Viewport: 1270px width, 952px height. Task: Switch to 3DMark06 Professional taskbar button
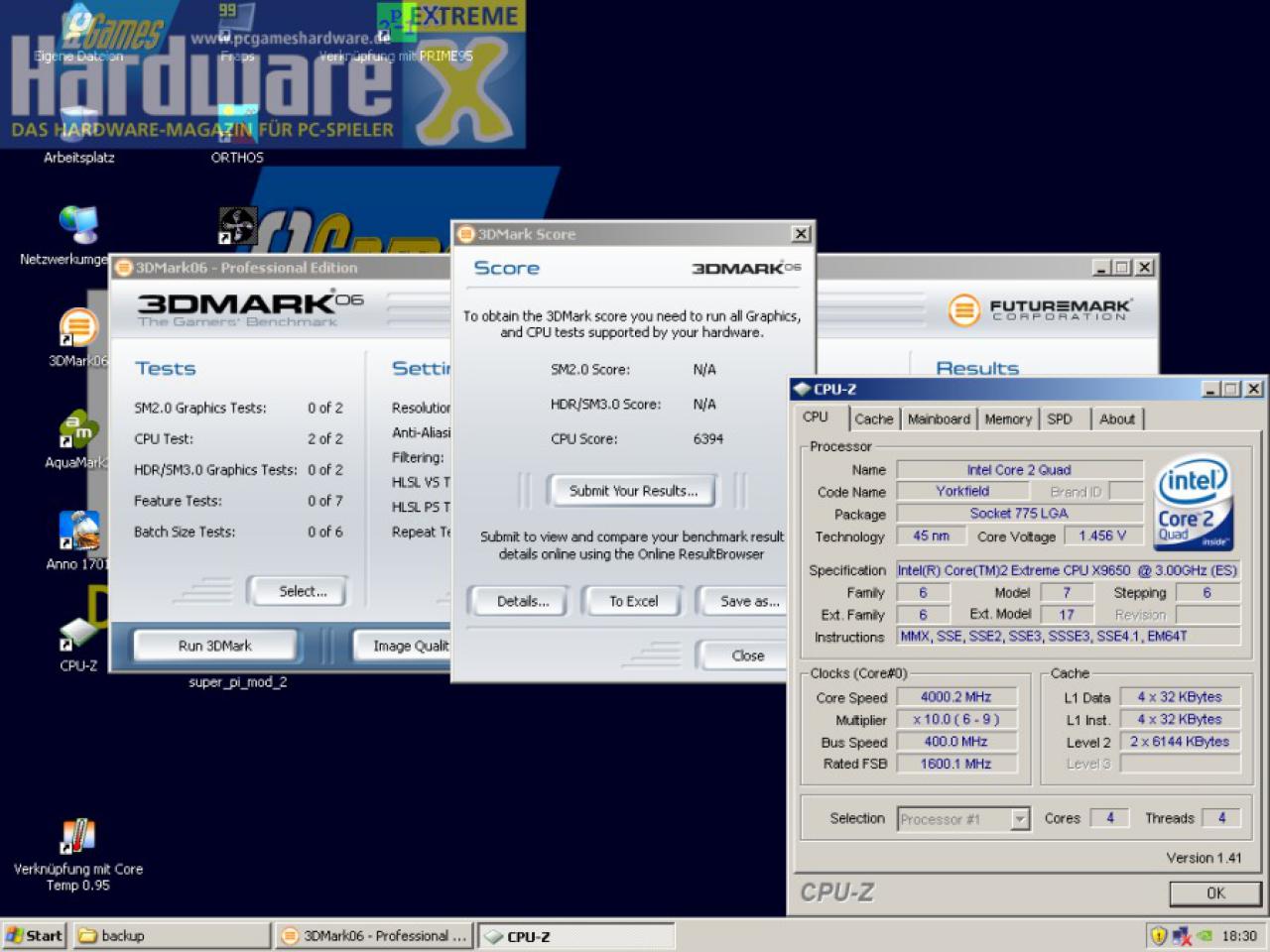tap(374, 935)
